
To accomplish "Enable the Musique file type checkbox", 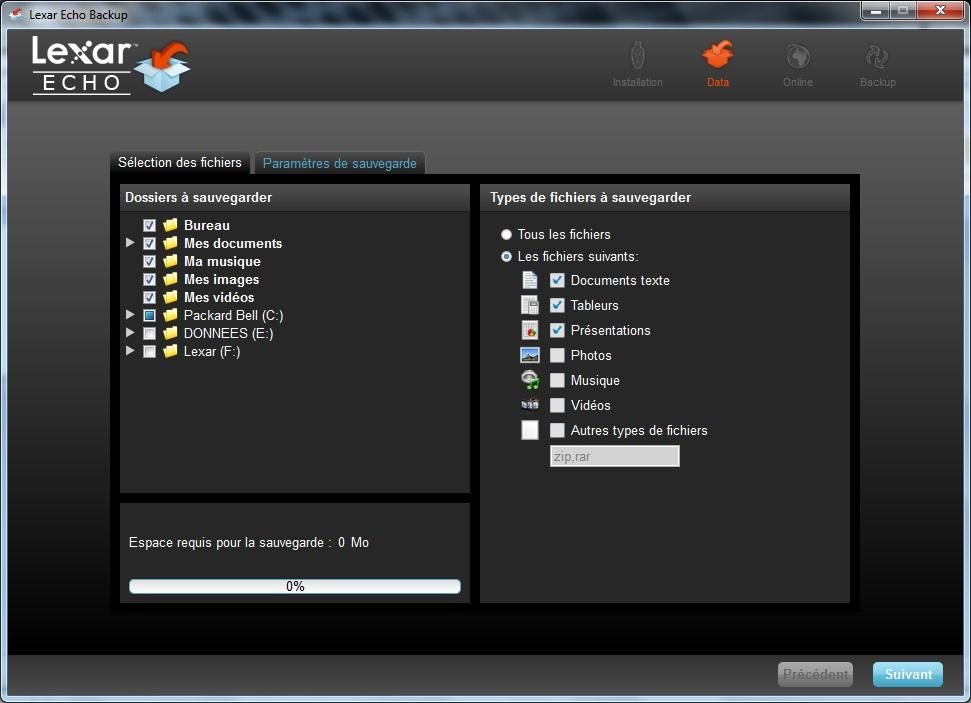I will click(x=557, y=380).
